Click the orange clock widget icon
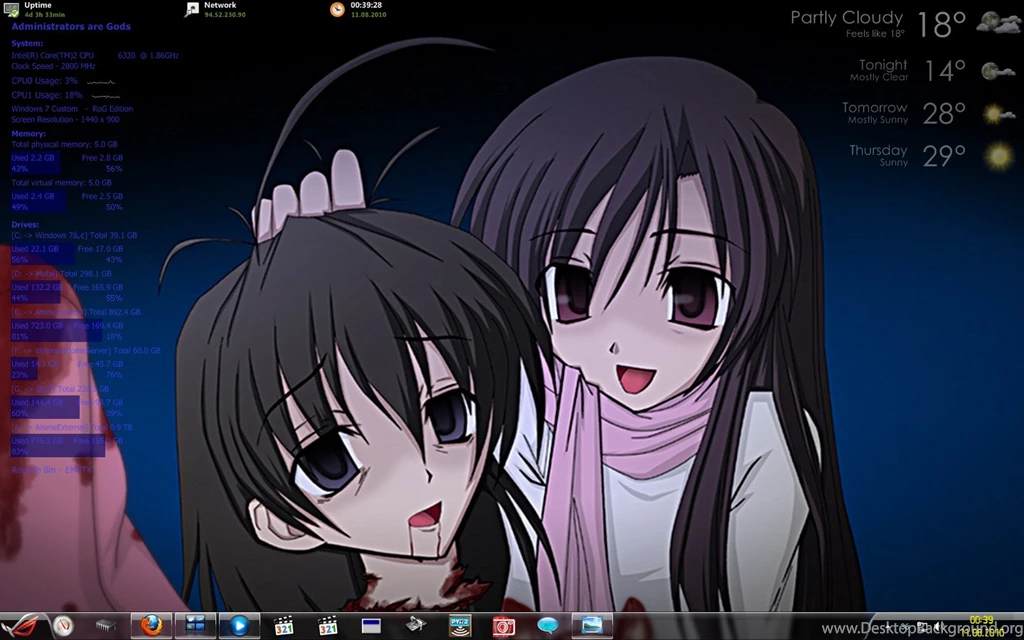The width and height of the screenshot is (1024, 640). tap(337, 9)
